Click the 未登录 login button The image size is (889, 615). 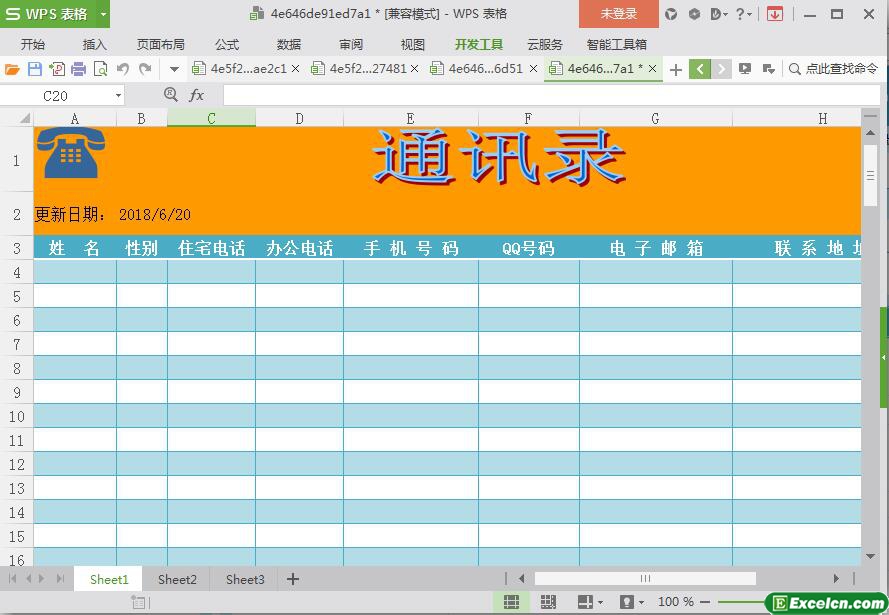[x=618, y=14]
